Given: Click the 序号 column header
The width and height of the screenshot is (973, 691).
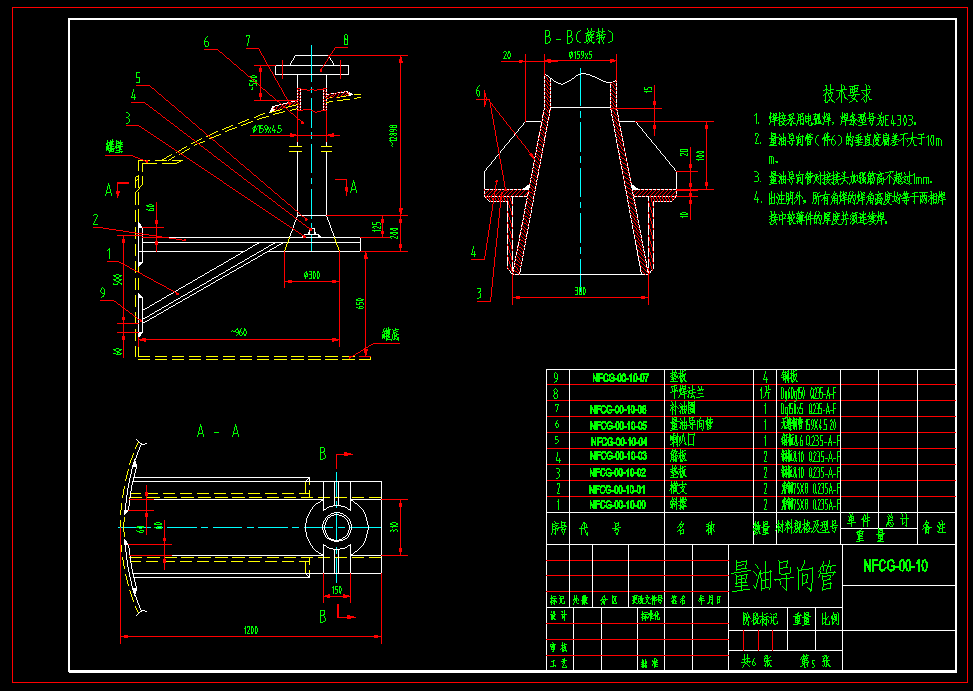Looking at the screenshot, I should click(x=558, y=528).
